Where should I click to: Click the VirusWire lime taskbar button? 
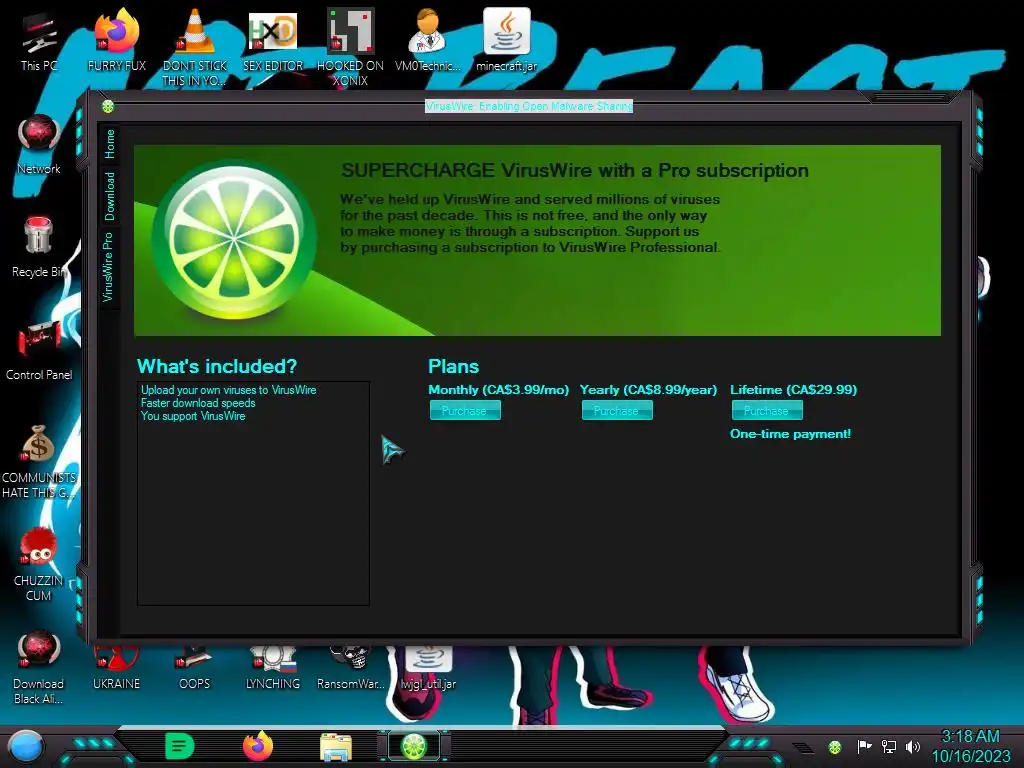[414, 746]
